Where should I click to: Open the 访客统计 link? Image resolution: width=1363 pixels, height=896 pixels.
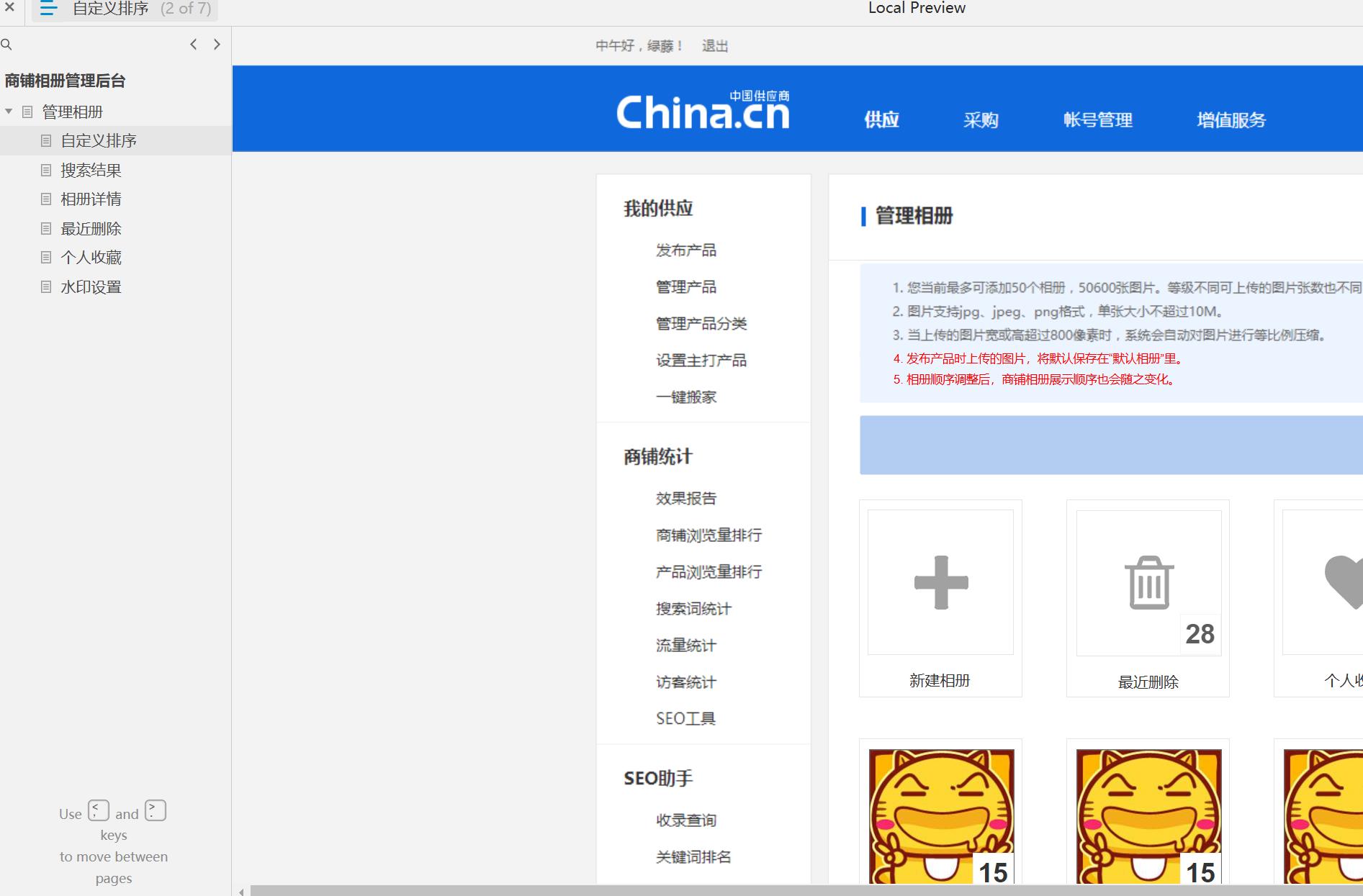click(686, 682)
